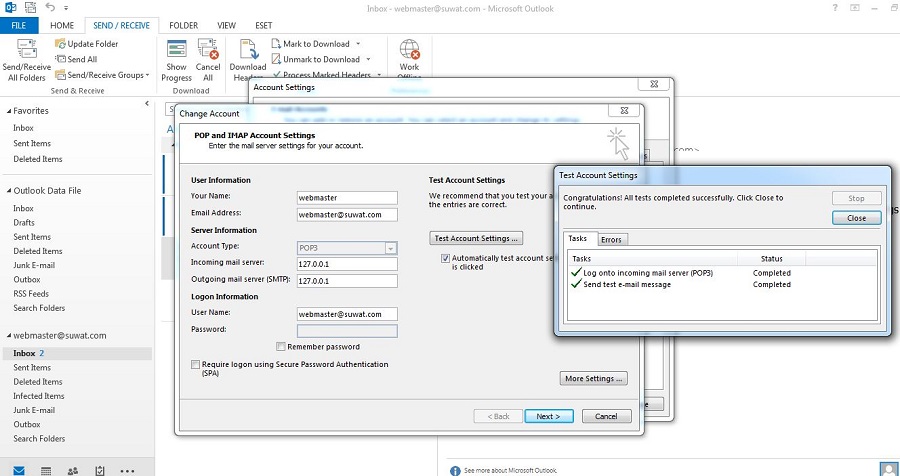Open quick access toolbar customize arrow
900x476 pixels.
click(67, 8)
